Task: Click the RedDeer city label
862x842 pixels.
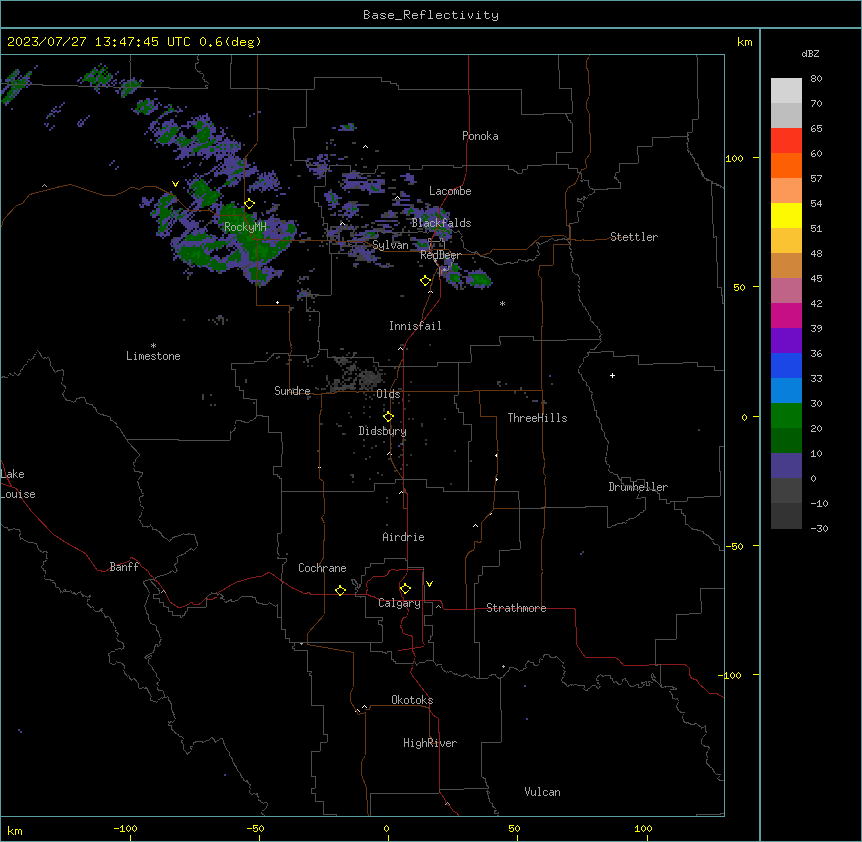Action: (x=440, y=255)
